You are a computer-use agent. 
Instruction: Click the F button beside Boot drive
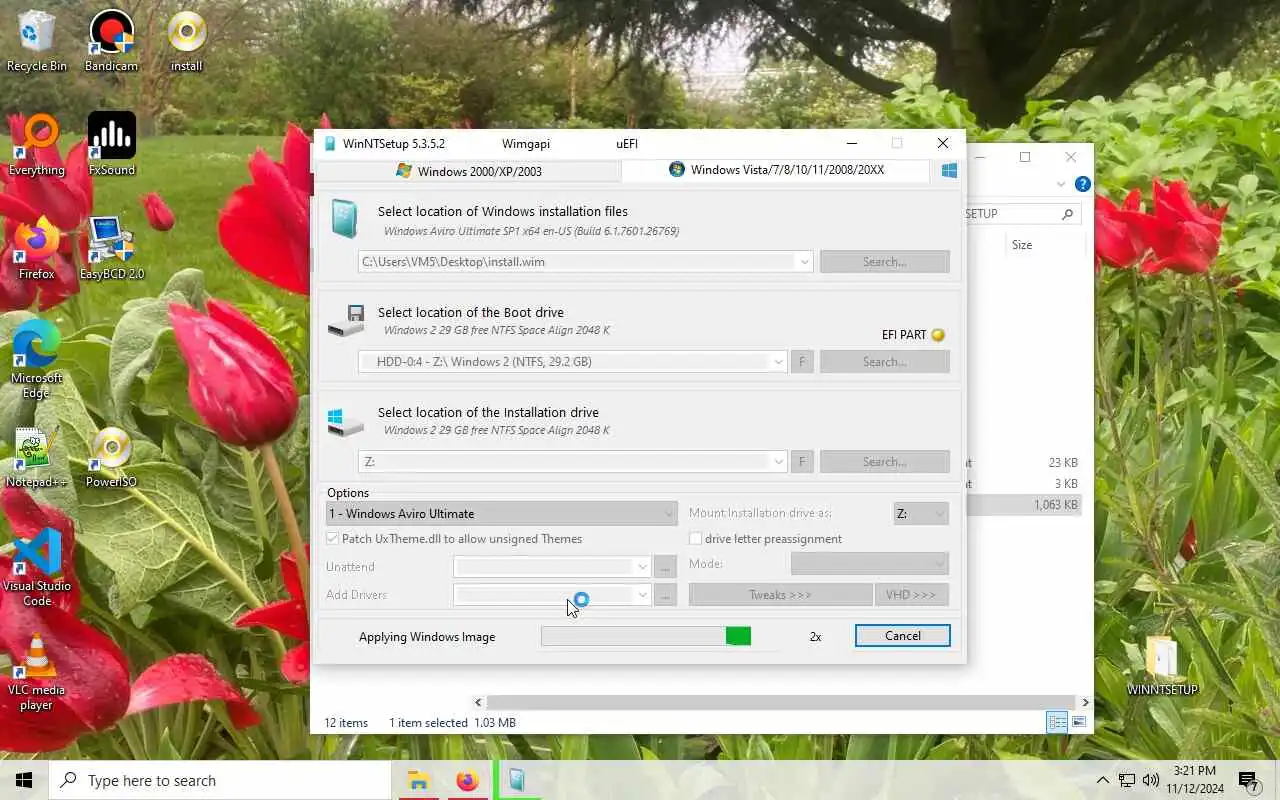801,362
